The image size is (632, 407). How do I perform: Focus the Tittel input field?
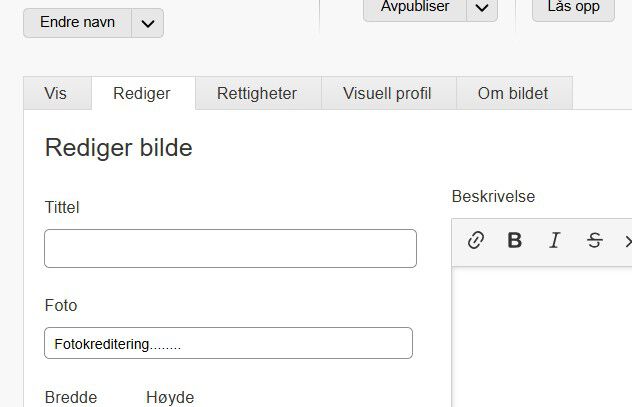point(231,249)
